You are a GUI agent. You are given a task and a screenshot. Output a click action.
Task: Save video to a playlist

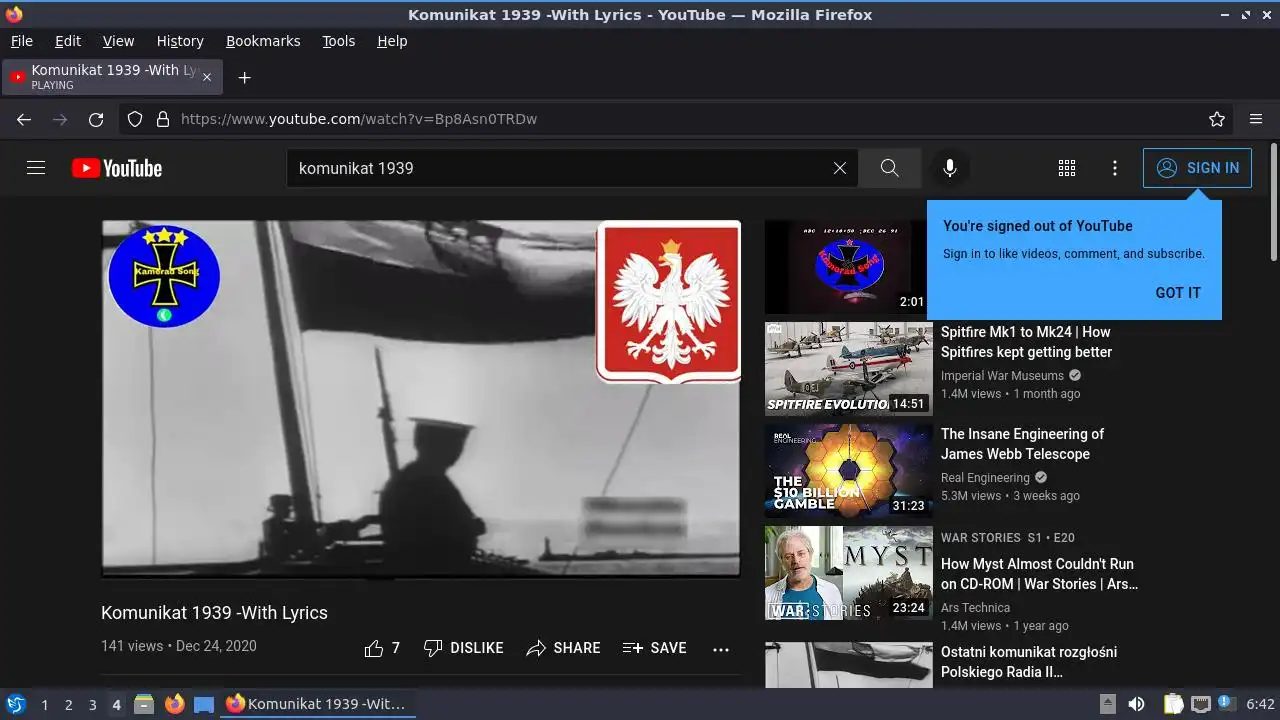coord(654,648)
